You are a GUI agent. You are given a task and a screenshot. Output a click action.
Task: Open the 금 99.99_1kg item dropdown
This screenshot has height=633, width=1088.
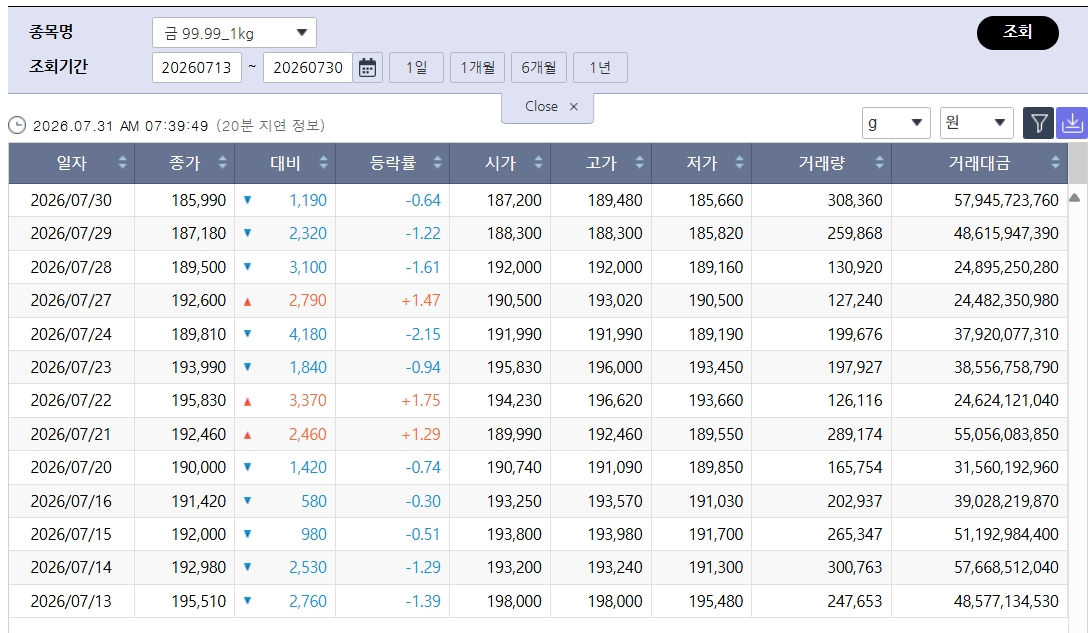click(x=235, y=33)
